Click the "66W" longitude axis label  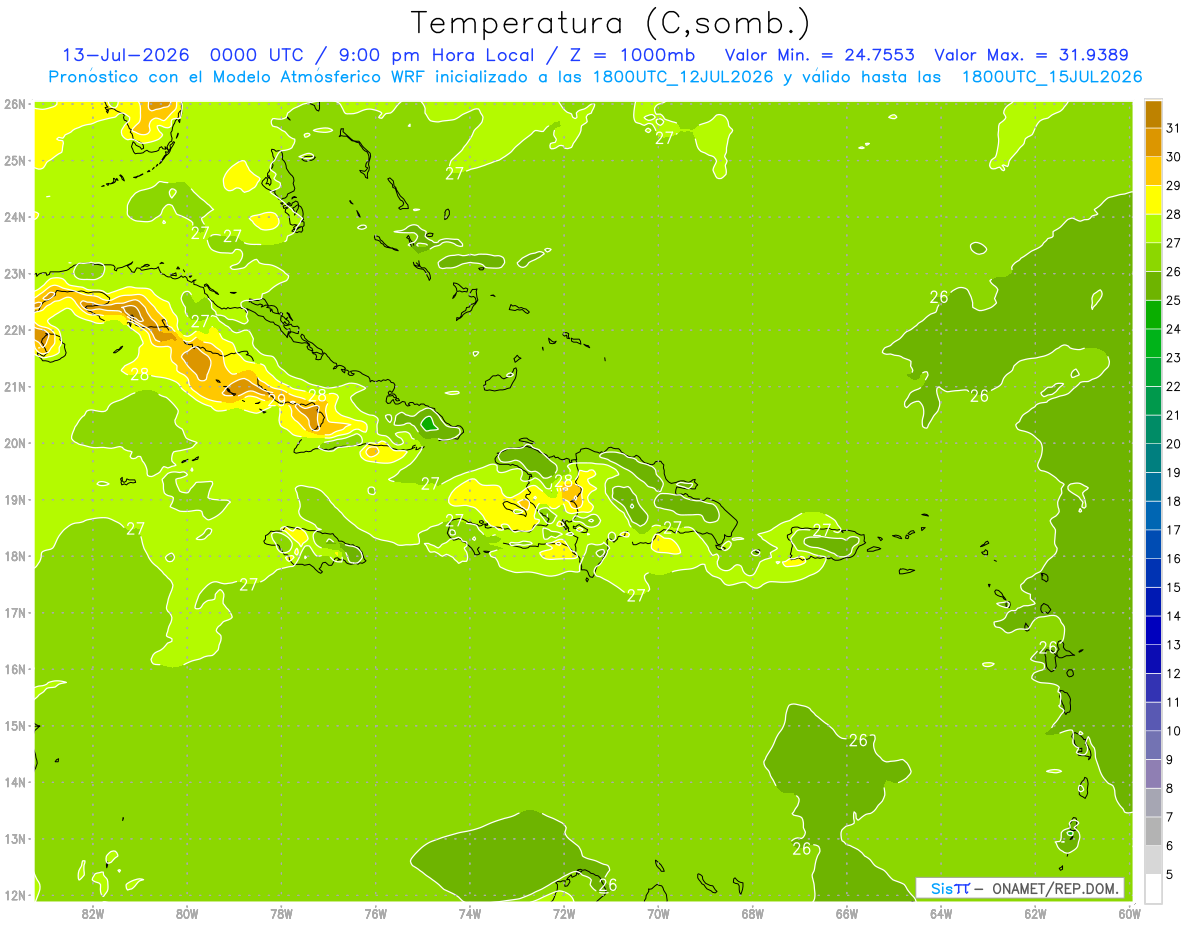(847, 912)
